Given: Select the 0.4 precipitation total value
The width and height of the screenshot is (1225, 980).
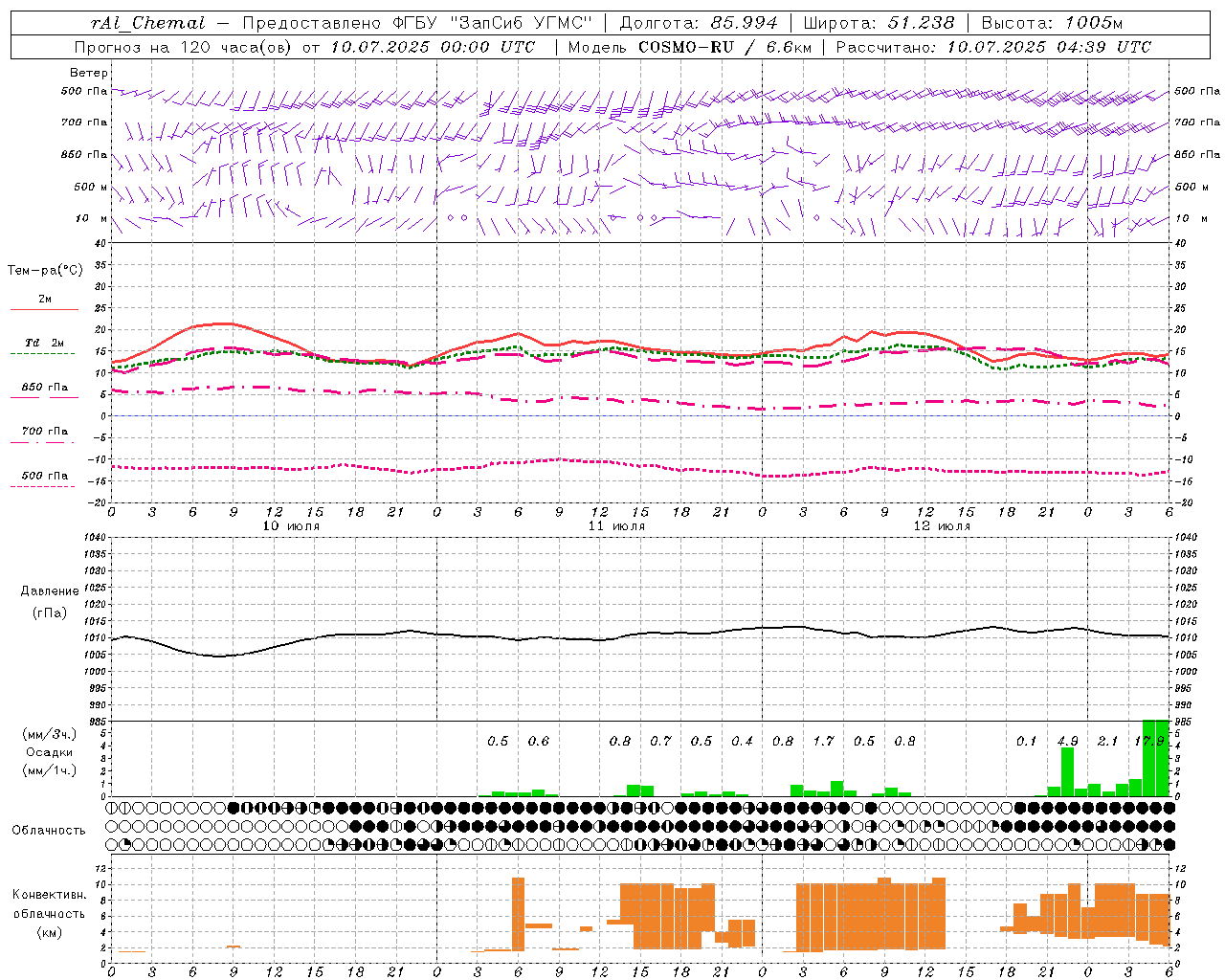Looking at the screenshot, I should 743,742.
